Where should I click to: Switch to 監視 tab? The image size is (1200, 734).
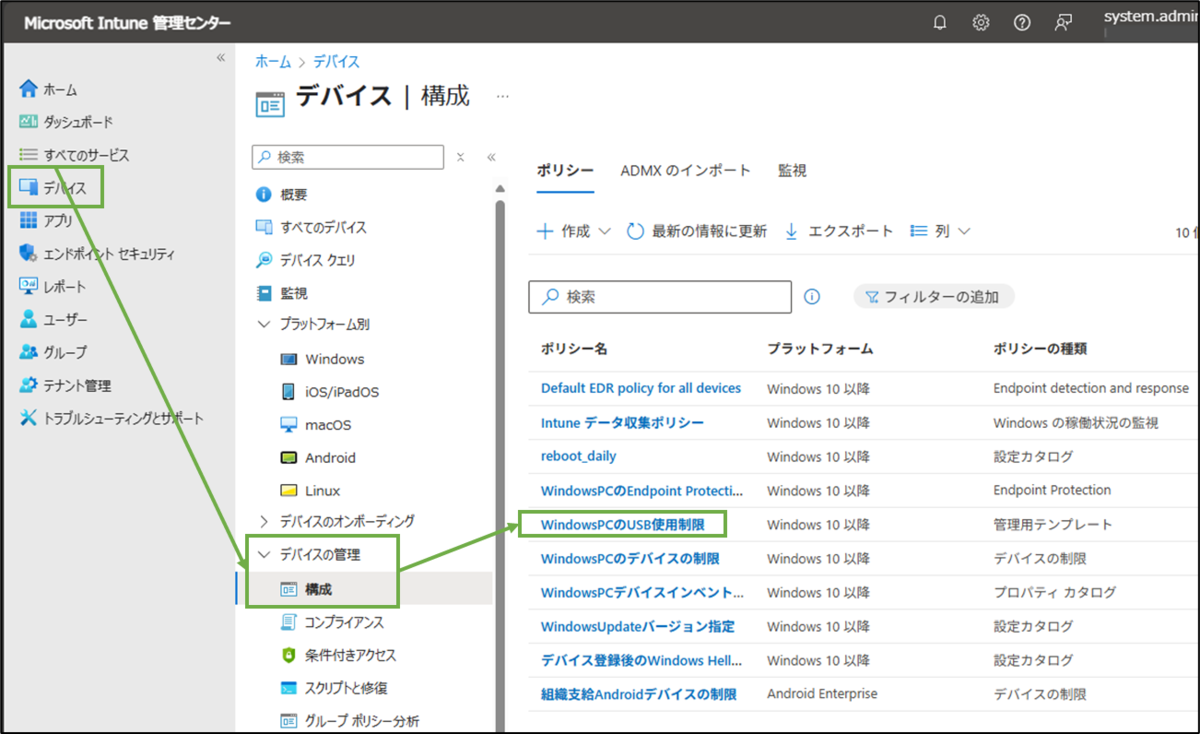pyautogui.click(x=792, y=171)
